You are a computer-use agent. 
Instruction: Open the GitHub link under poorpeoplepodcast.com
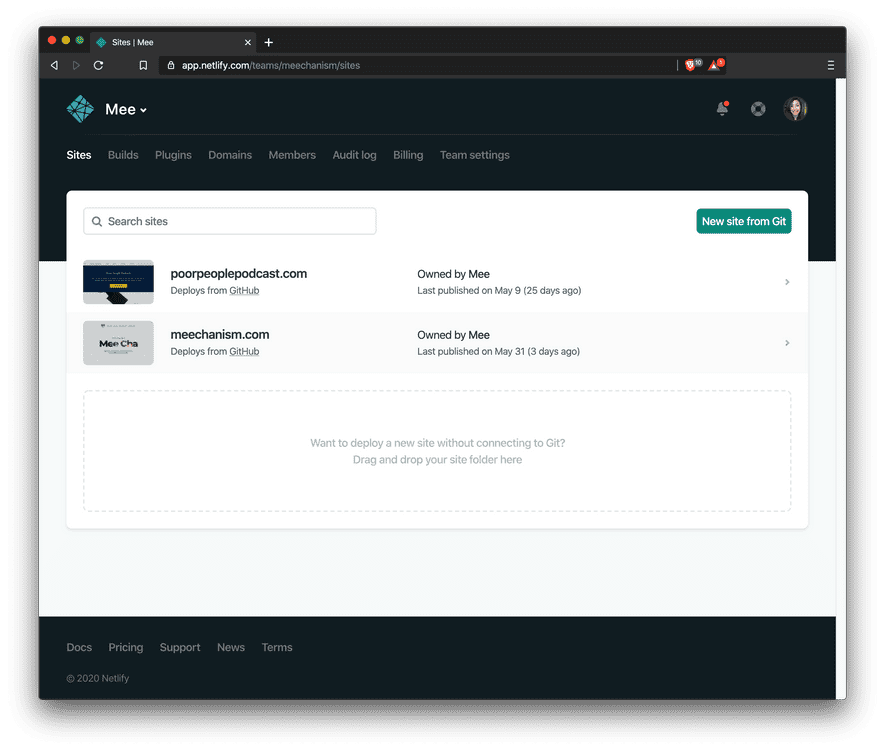coord(244,290)
